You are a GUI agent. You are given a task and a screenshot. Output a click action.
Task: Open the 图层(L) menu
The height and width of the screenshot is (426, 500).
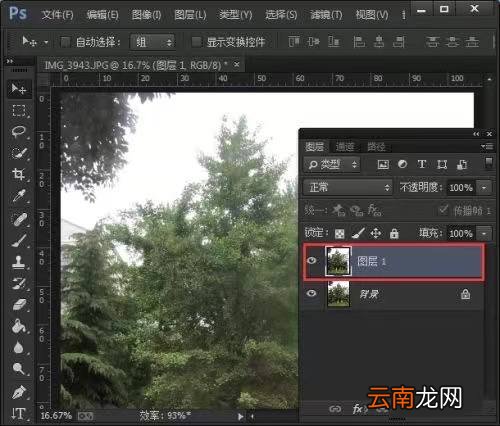tap(190, 15)
